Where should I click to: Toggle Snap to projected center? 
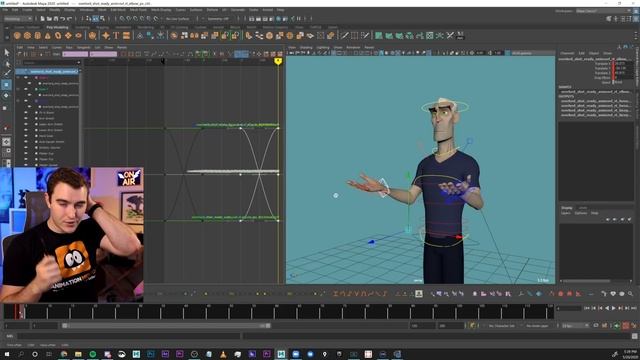pos(142,19)
